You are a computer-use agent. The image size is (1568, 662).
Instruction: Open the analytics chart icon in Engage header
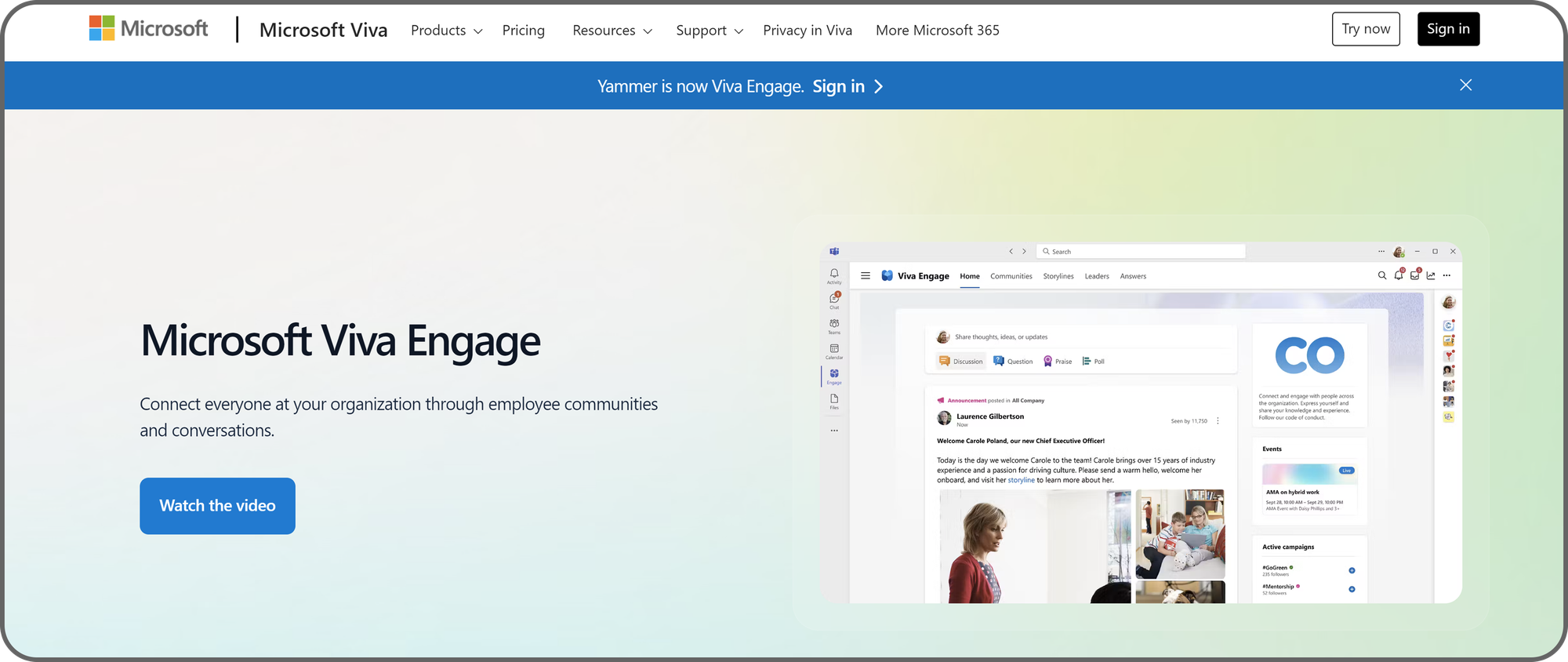(x=1431, y=275)
